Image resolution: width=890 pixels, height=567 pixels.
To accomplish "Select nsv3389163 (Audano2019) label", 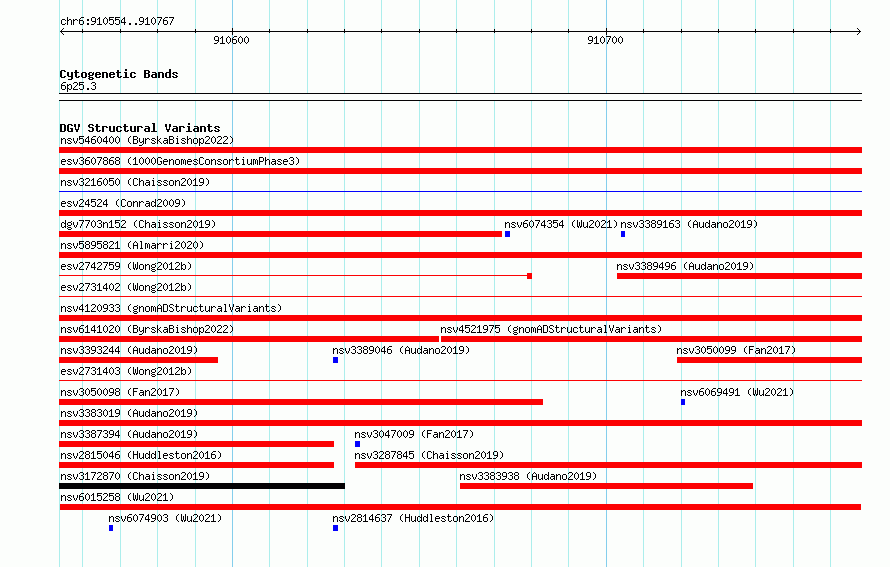I will [689, 224].
